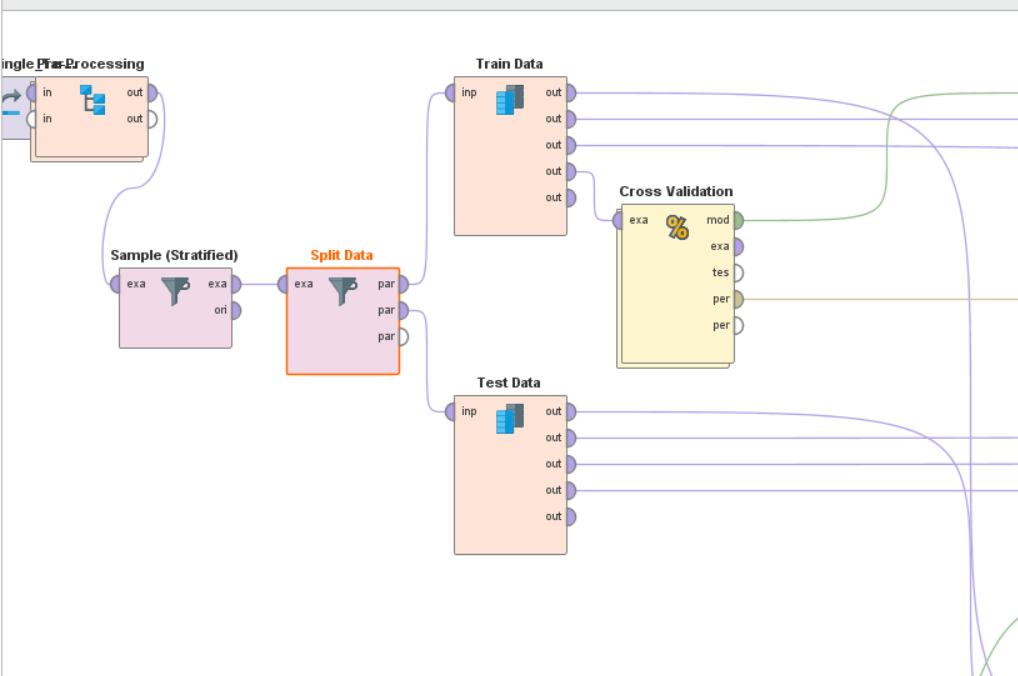The width and height of the screenshot is (1018, 676).
Task: Click the first 'par' port of Split Data
Action: point(403,284)
